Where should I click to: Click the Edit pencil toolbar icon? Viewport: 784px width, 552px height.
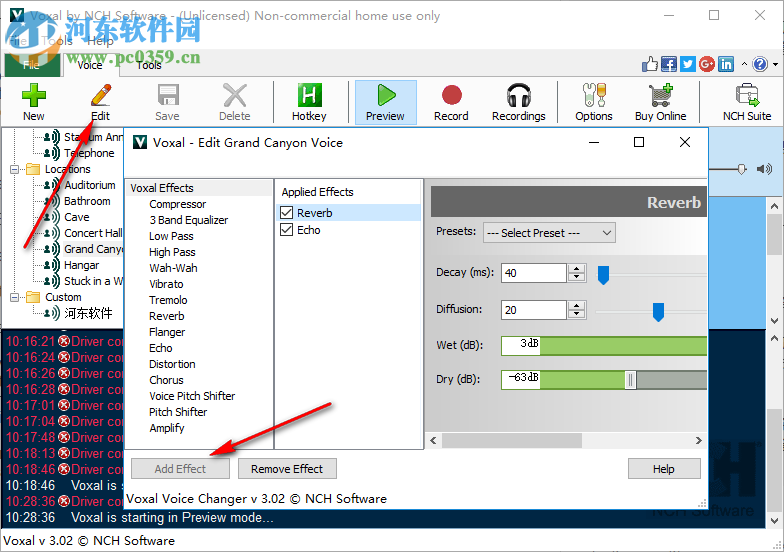click(x=100, y=95)
